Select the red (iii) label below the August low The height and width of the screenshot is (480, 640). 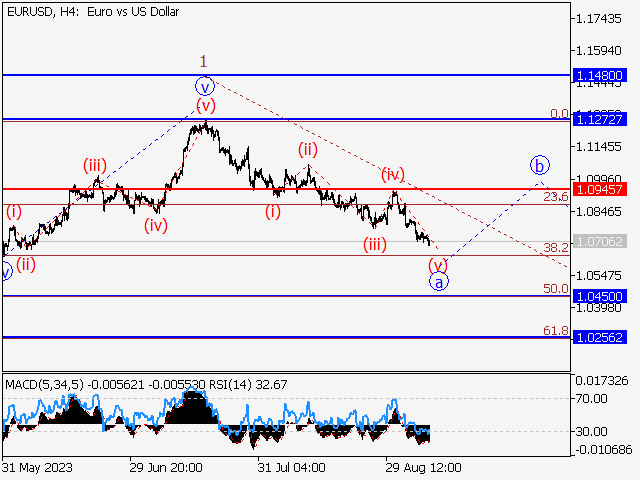pyautogui.click(x=375, y=245)
